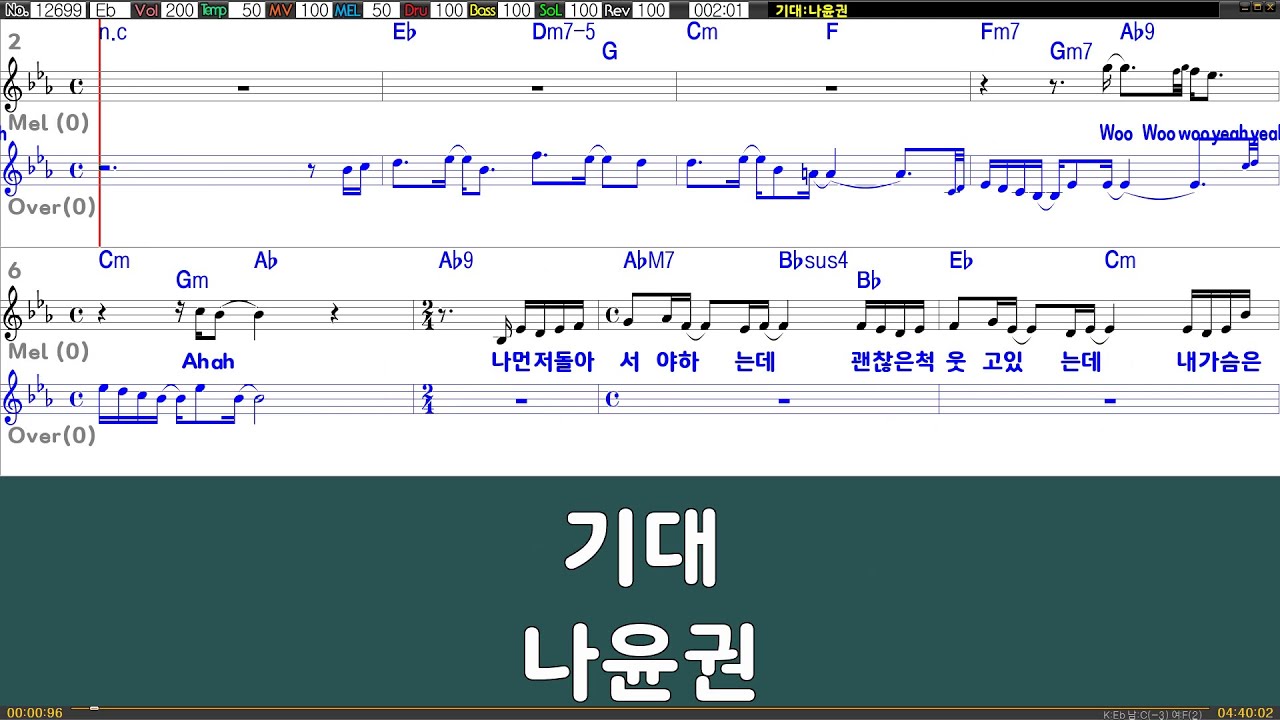This screenshot has height=720, width=1280.
Task: Click the SoL volume value 100
Action: pyautogui.click(x=583, y=10)
